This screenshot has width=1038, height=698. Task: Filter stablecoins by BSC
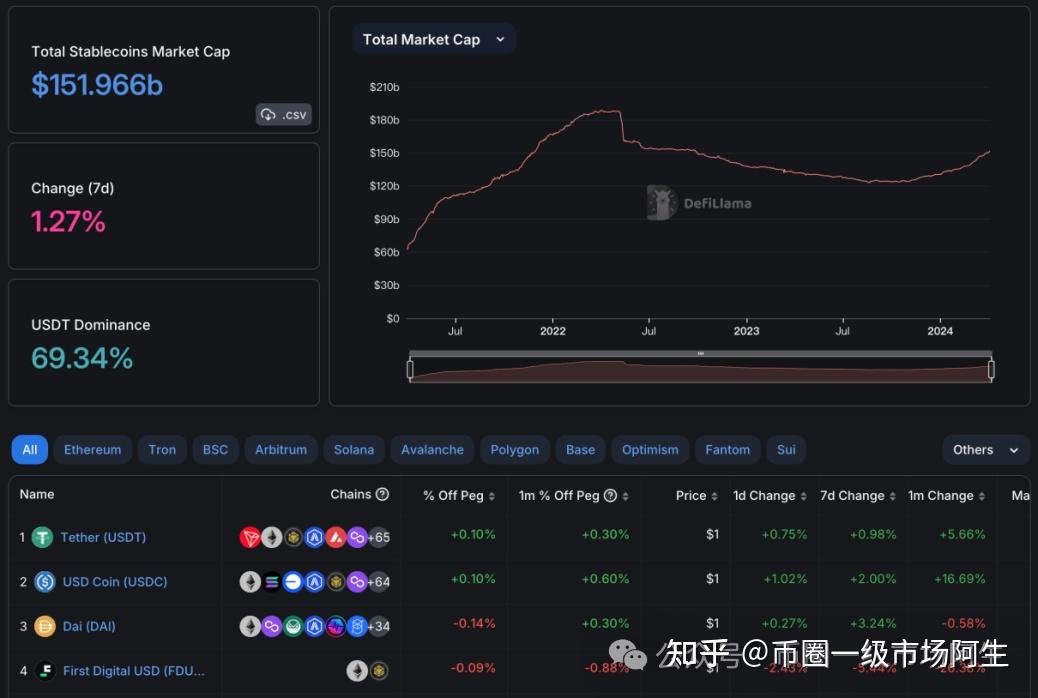[x=215, y=450]
